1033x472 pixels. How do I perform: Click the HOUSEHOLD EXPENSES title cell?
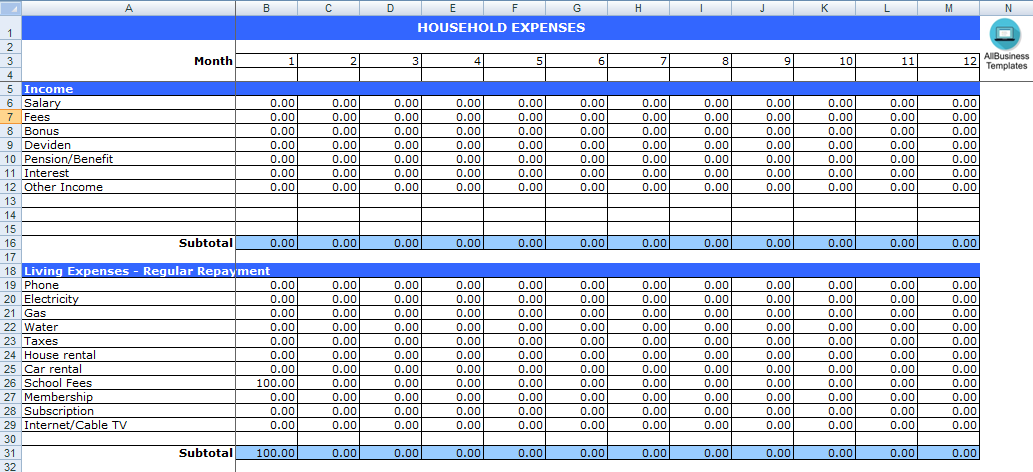(501, 28)
